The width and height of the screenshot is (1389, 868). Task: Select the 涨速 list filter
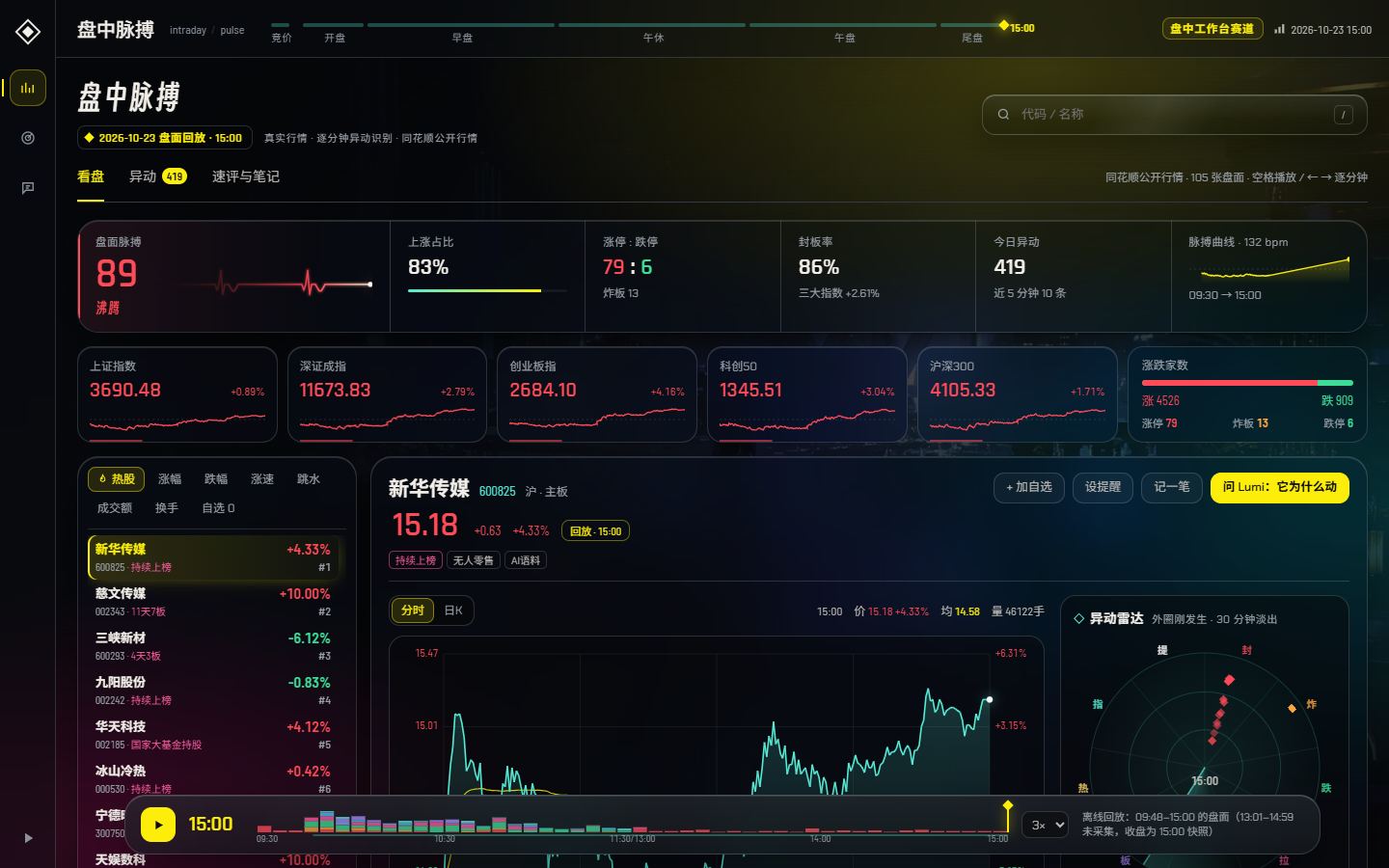coord(262,478)
